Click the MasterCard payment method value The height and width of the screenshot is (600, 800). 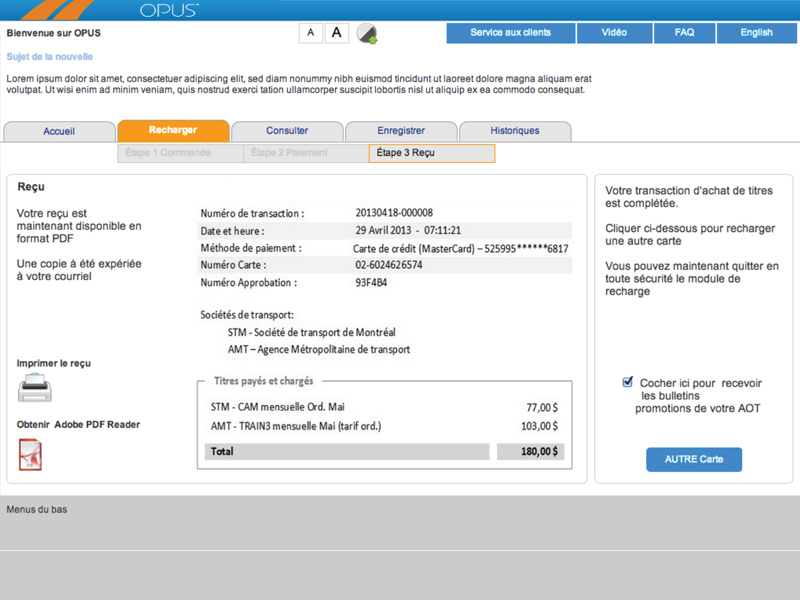tap(461, 248)
